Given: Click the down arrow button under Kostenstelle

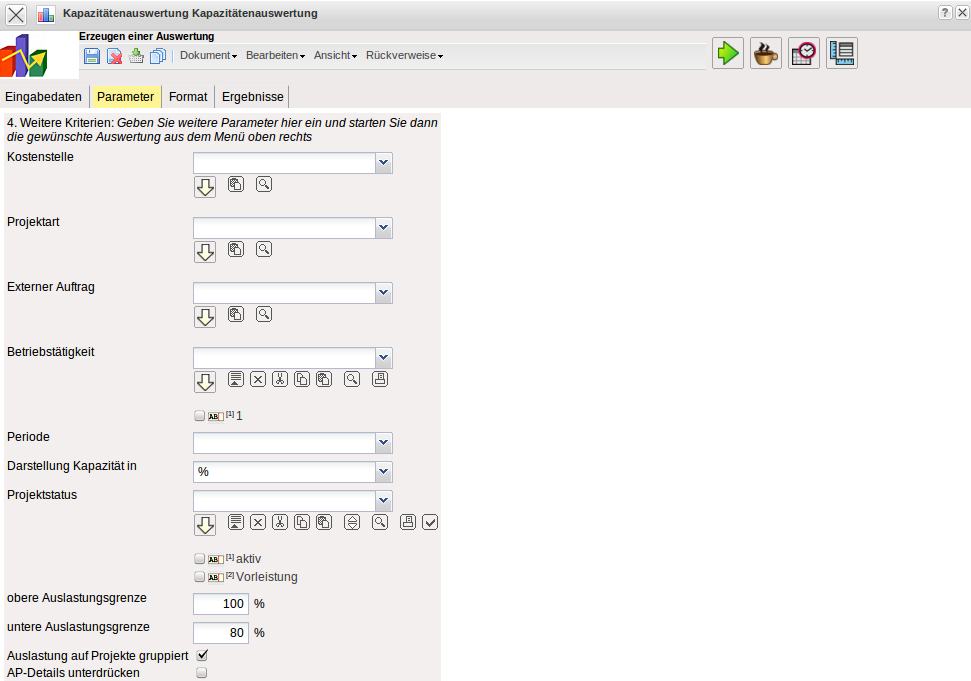Looking at the screenshot, I should tap(205, 187).
